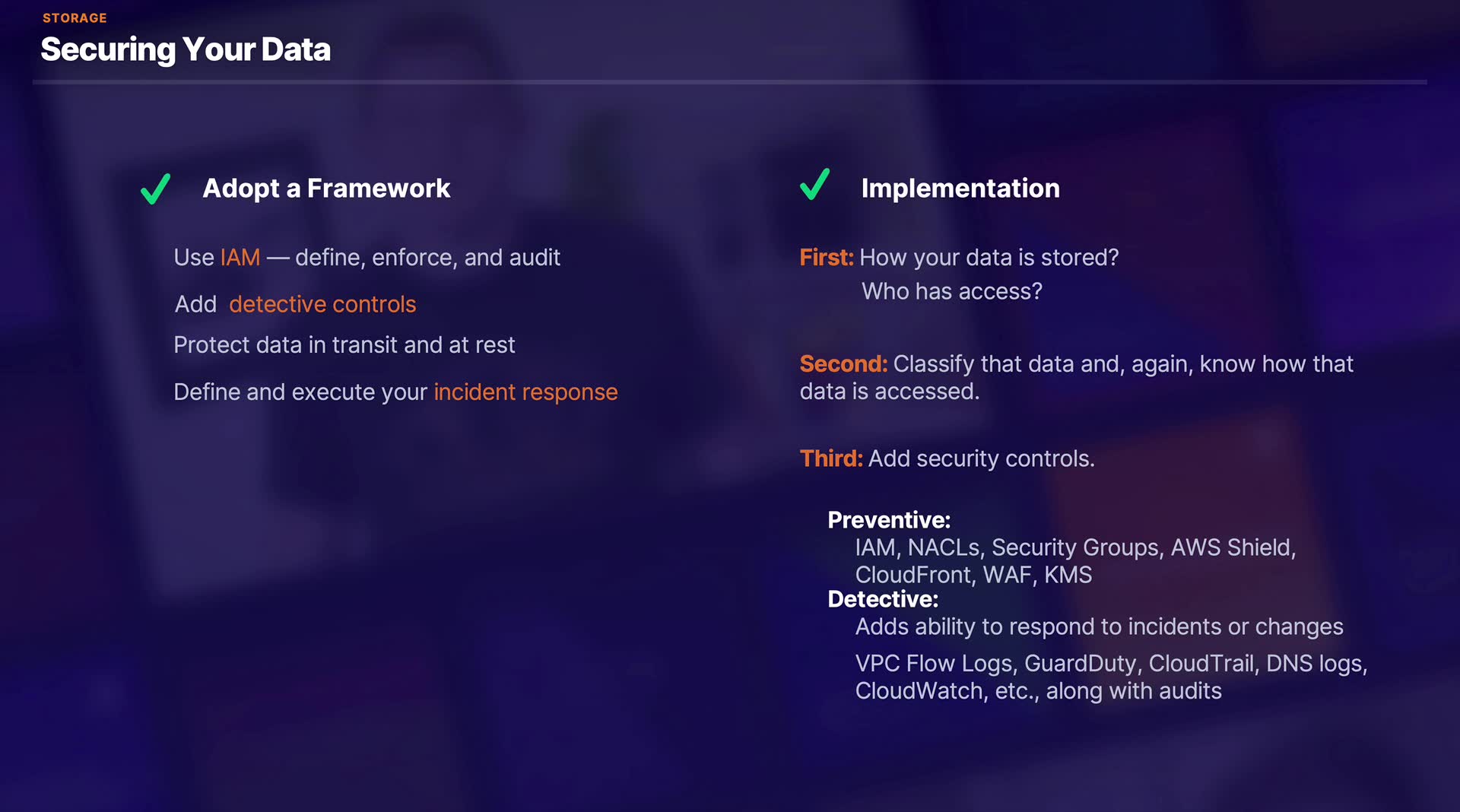Click the divider line under the slide title
This screenshot has height=812, width=1460.
tap(729, 81)
